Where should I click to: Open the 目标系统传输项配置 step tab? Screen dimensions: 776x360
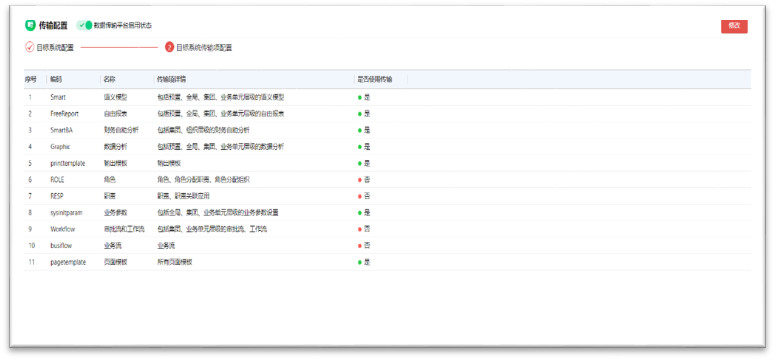click(x=204, y=48)
